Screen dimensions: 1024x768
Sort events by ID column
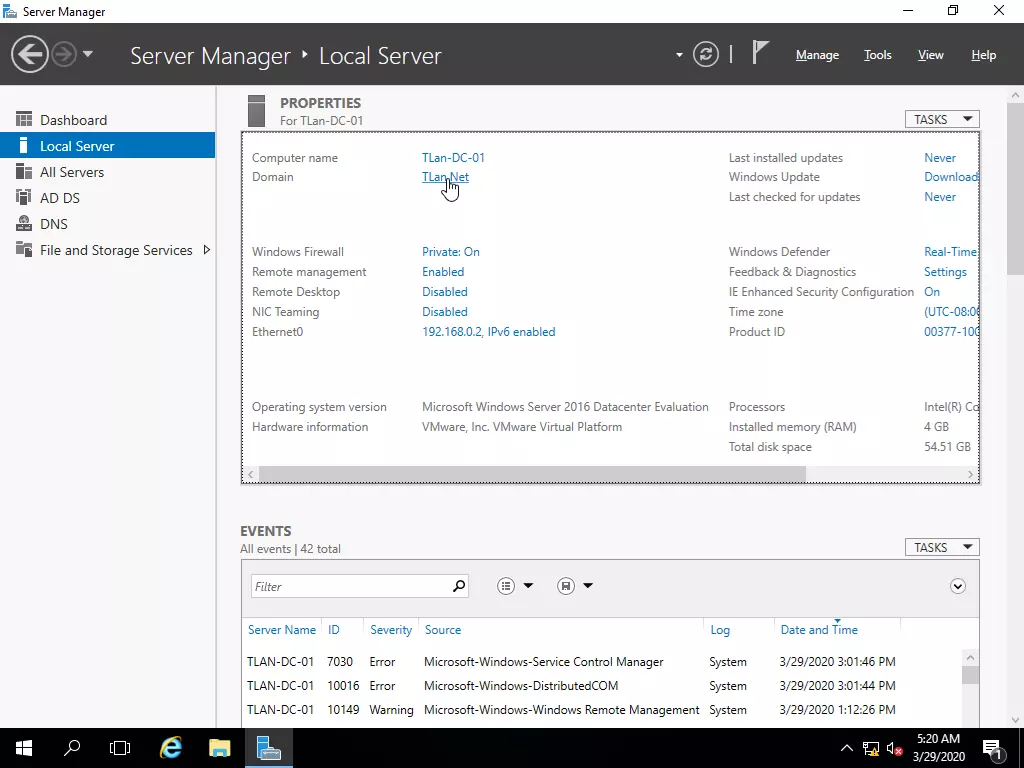click(334, 630)
